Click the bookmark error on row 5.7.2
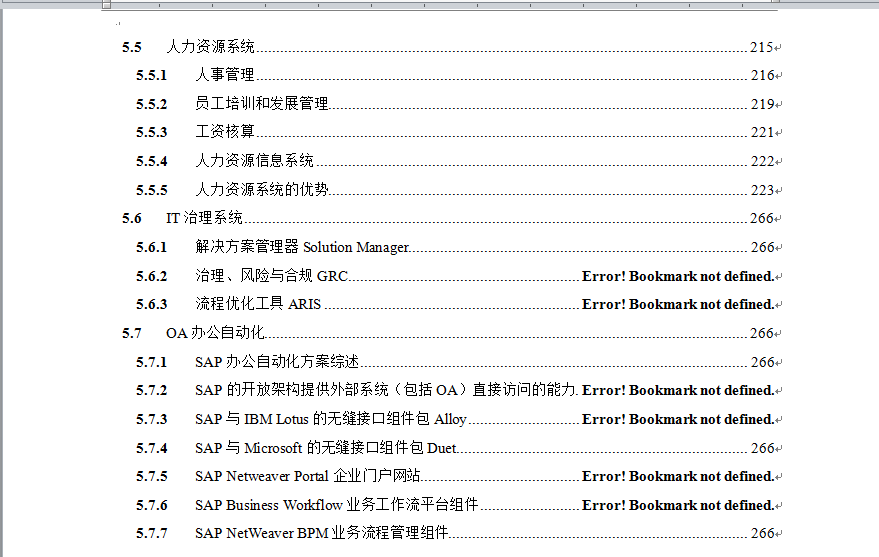879x557 pixels. [678, 390]
